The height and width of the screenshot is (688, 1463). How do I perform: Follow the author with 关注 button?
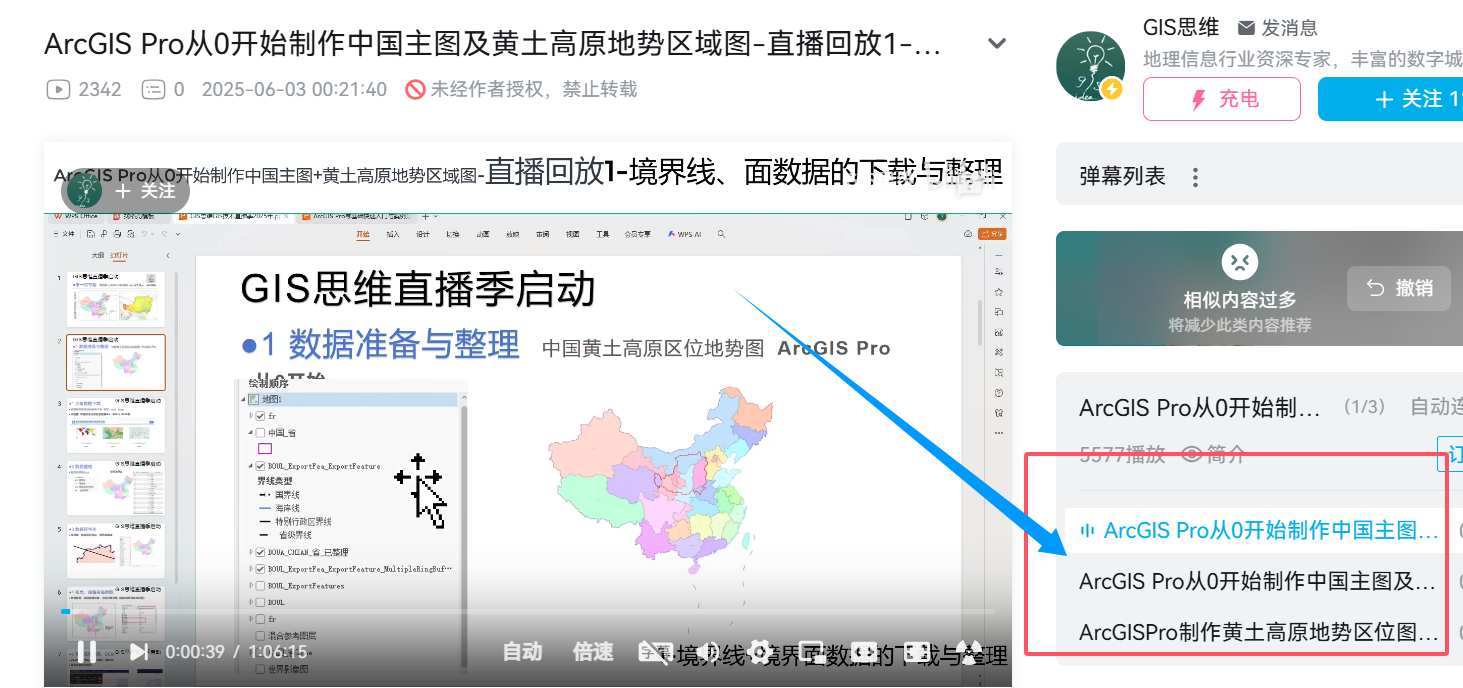point(1390,99)
